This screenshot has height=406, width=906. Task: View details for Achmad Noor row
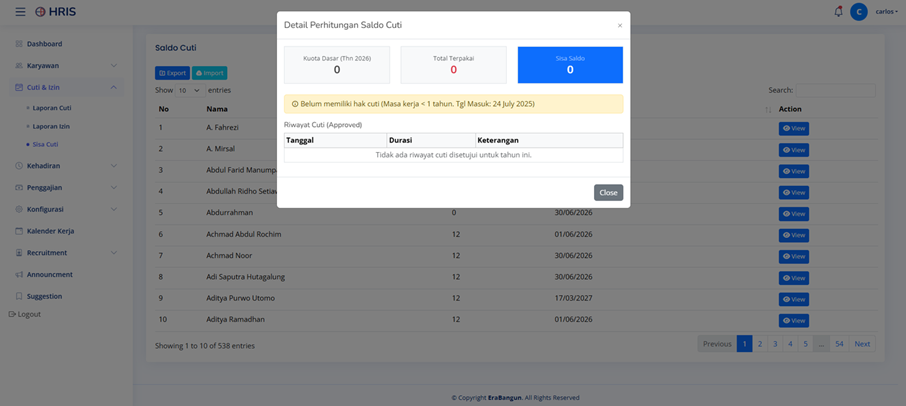[x=794, y=256]
